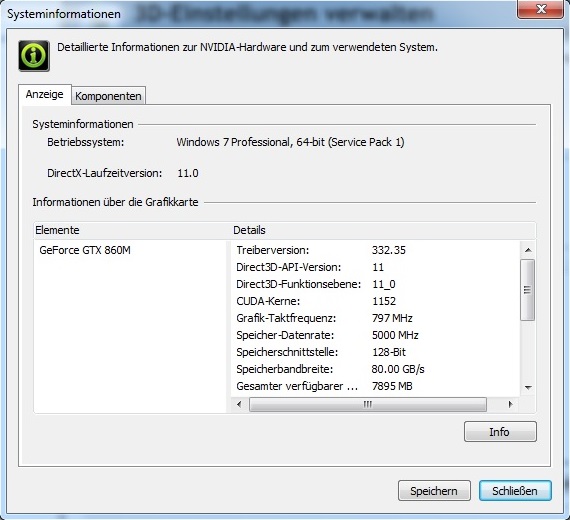This screenshot has width=570, height=520.
Task: Click the horizontal scrollbar left arrow
Action: tap(239, 404)
